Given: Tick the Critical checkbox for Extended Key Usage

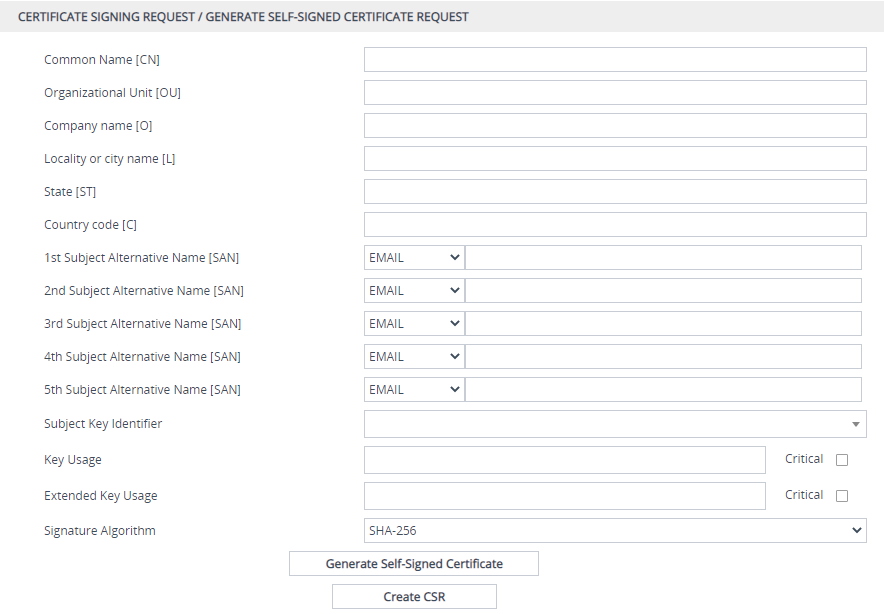Looking at the screenshot, I should (x=842, y=496).
